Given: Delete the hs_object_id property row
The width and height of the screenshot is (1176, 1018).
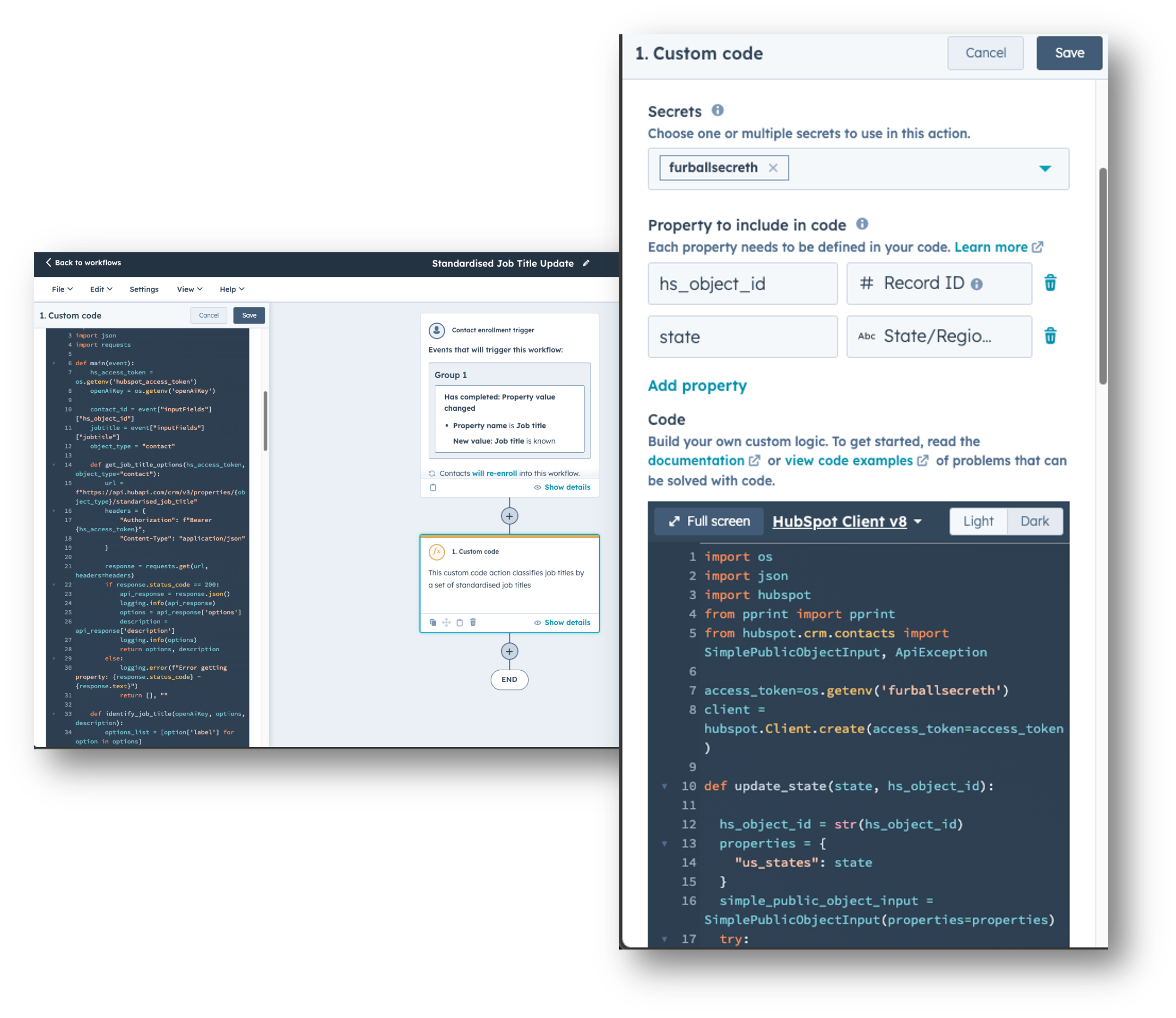Looking at the screenshot, I should point(1050,283).
